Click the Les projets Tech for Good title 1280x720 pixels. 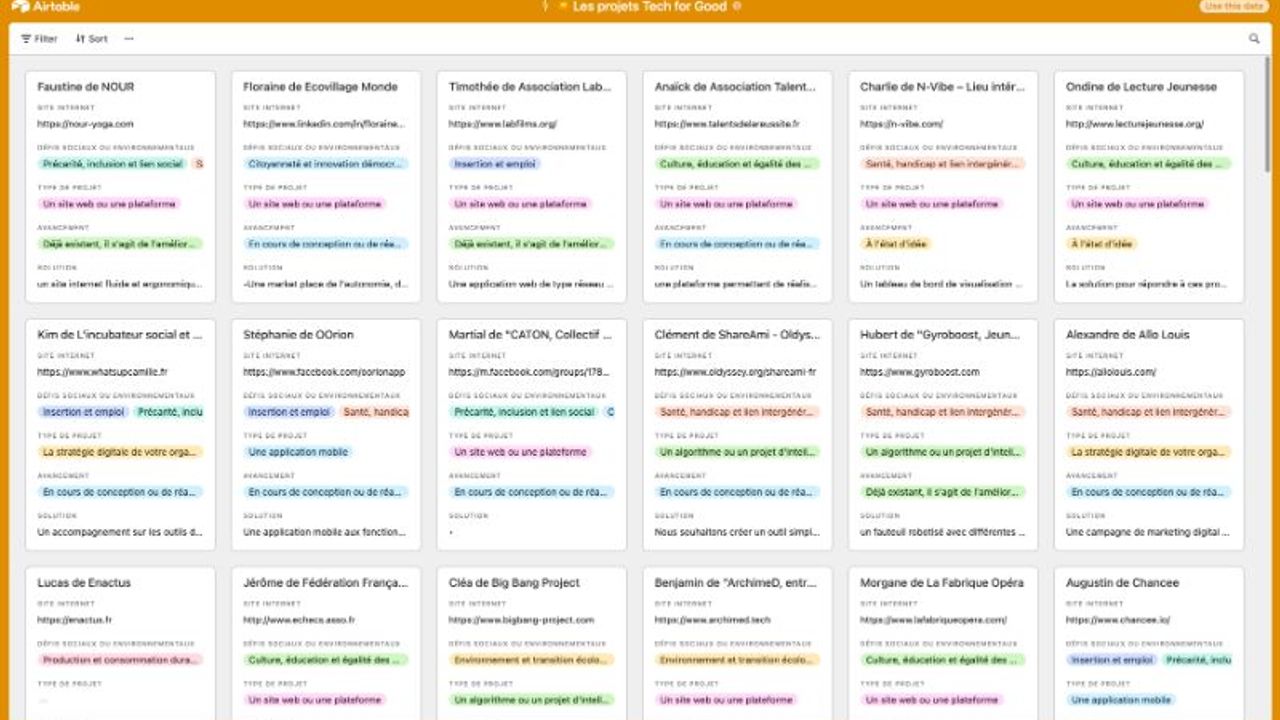(x=649, y=6)
